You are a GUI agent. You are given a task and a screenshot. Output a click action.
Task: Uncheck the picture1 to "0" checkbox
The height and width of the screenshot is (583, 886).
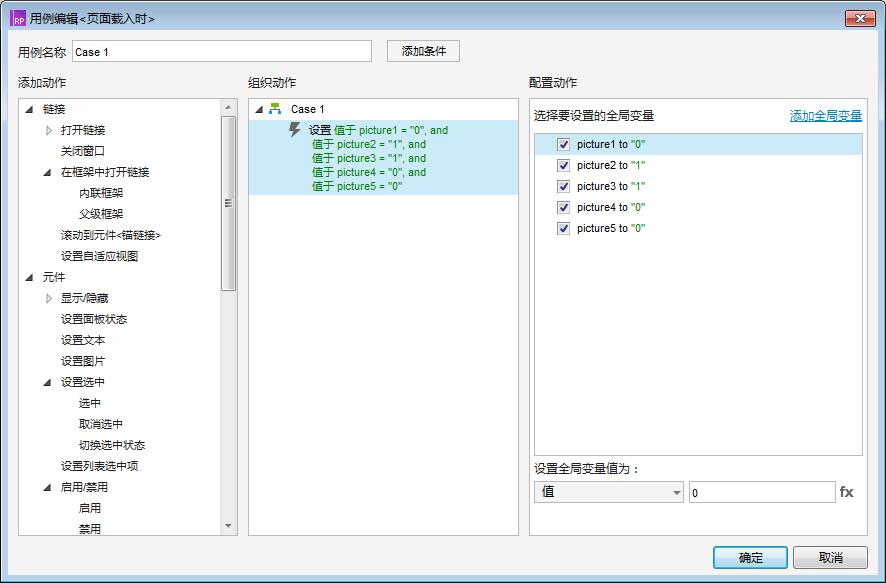[563, 145]
